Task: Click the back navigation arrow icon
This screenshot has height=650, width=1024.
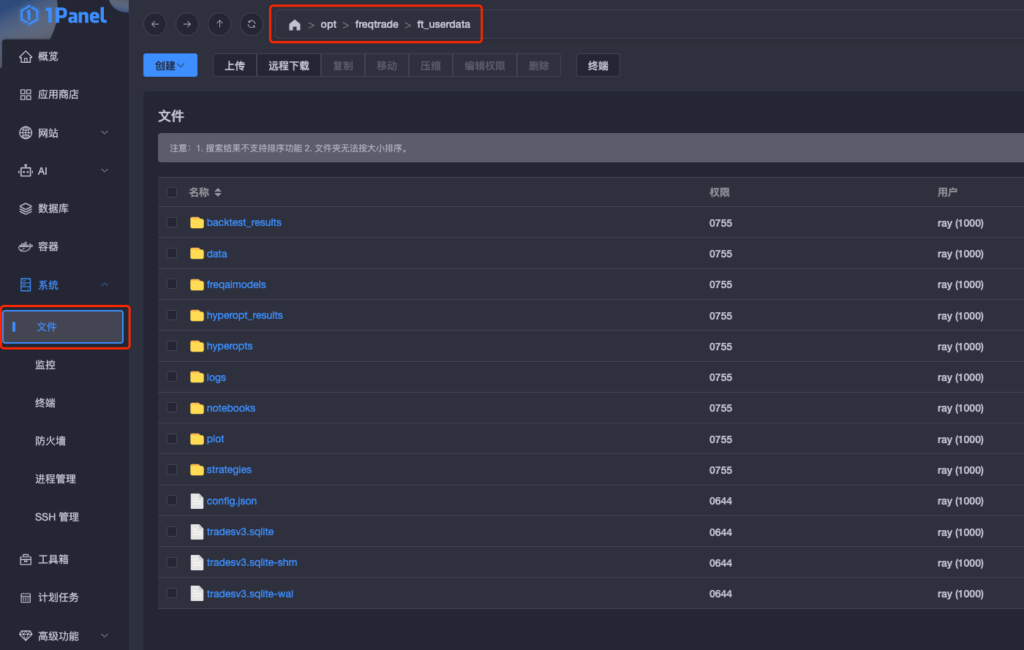Action: click(x=155, y=24)
